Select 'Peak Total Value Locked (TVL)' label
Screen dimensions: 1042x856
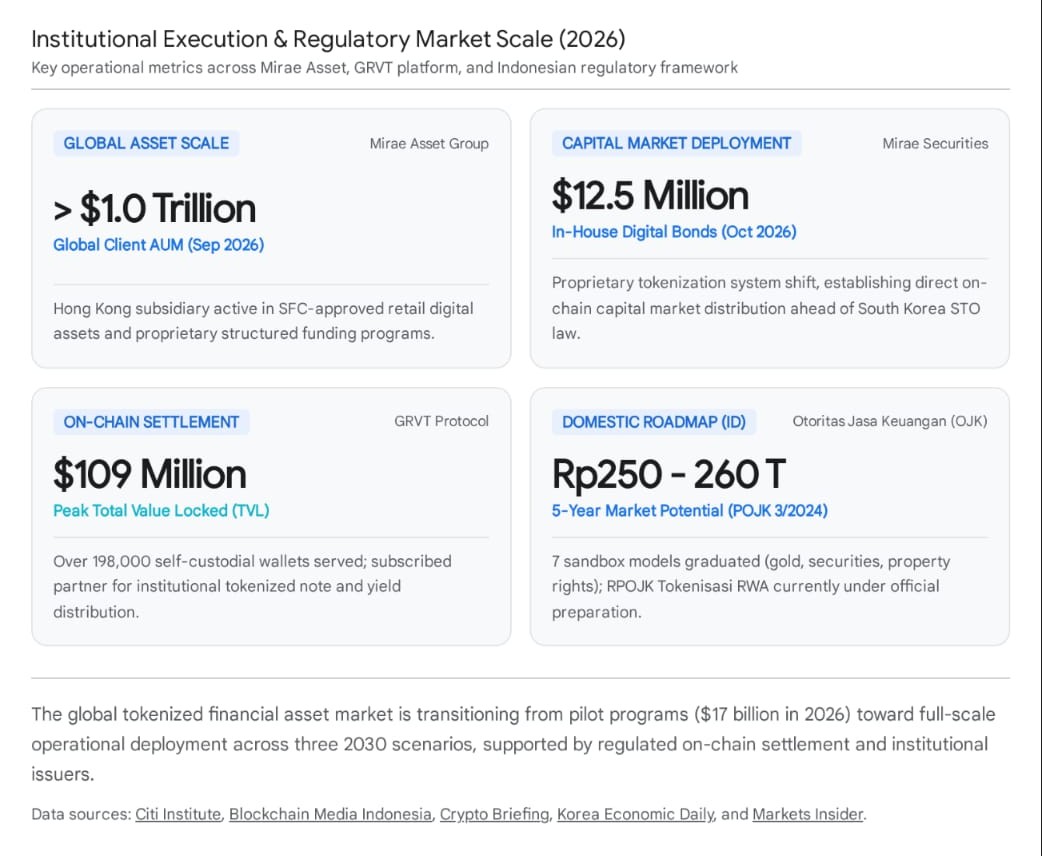pos(161,510)
